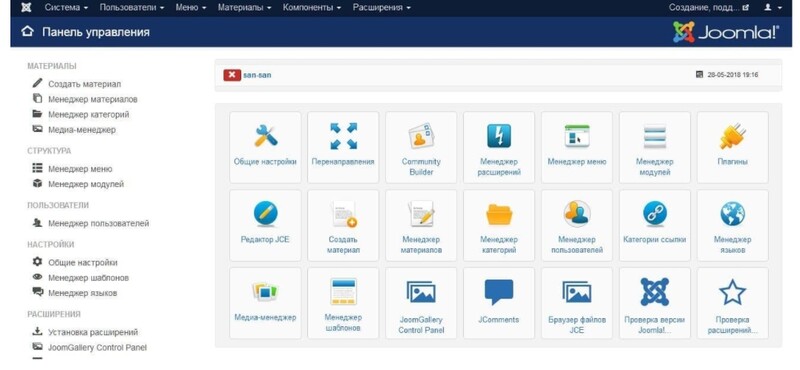Click the san-san user link
The height and width of the screenshot is (370, 800).
(x=257, y=75)
